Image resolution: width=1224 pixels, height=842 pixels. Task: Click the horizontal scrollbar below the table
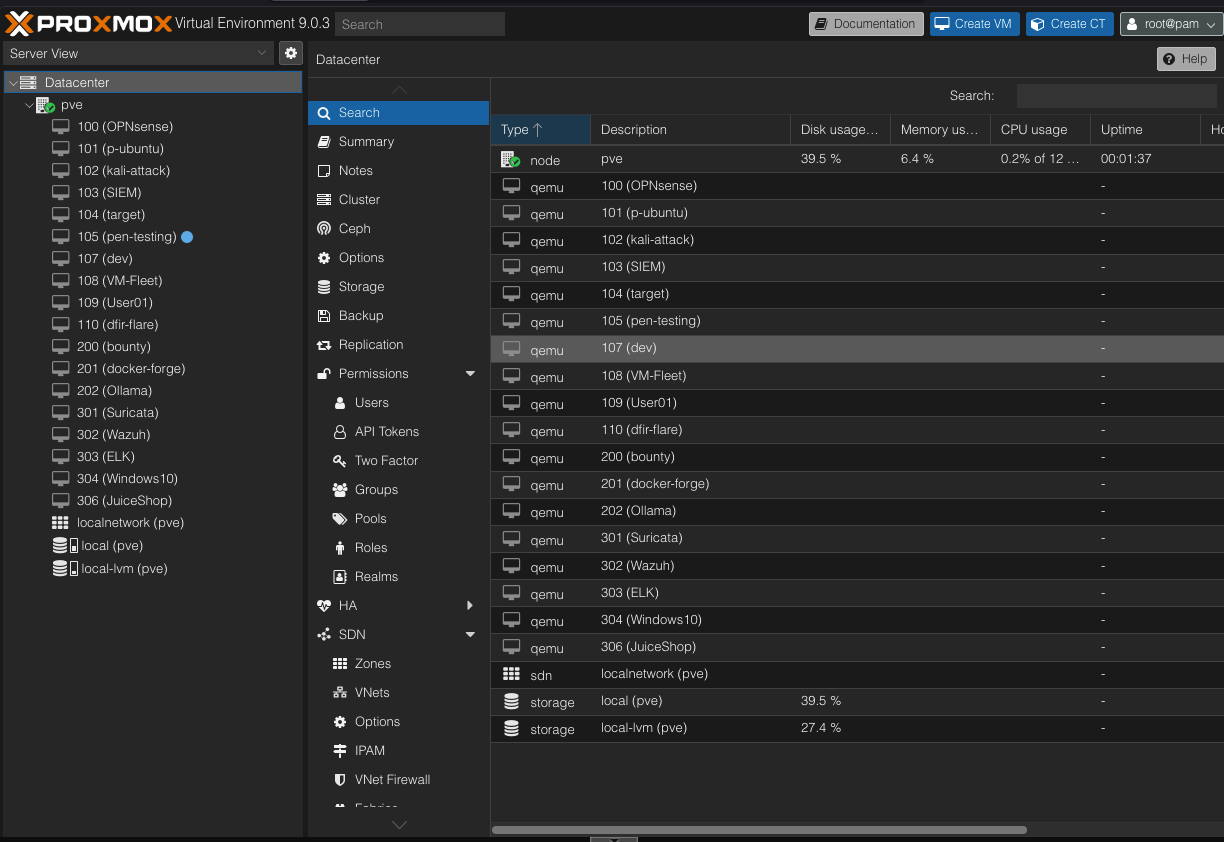[759, 829]
